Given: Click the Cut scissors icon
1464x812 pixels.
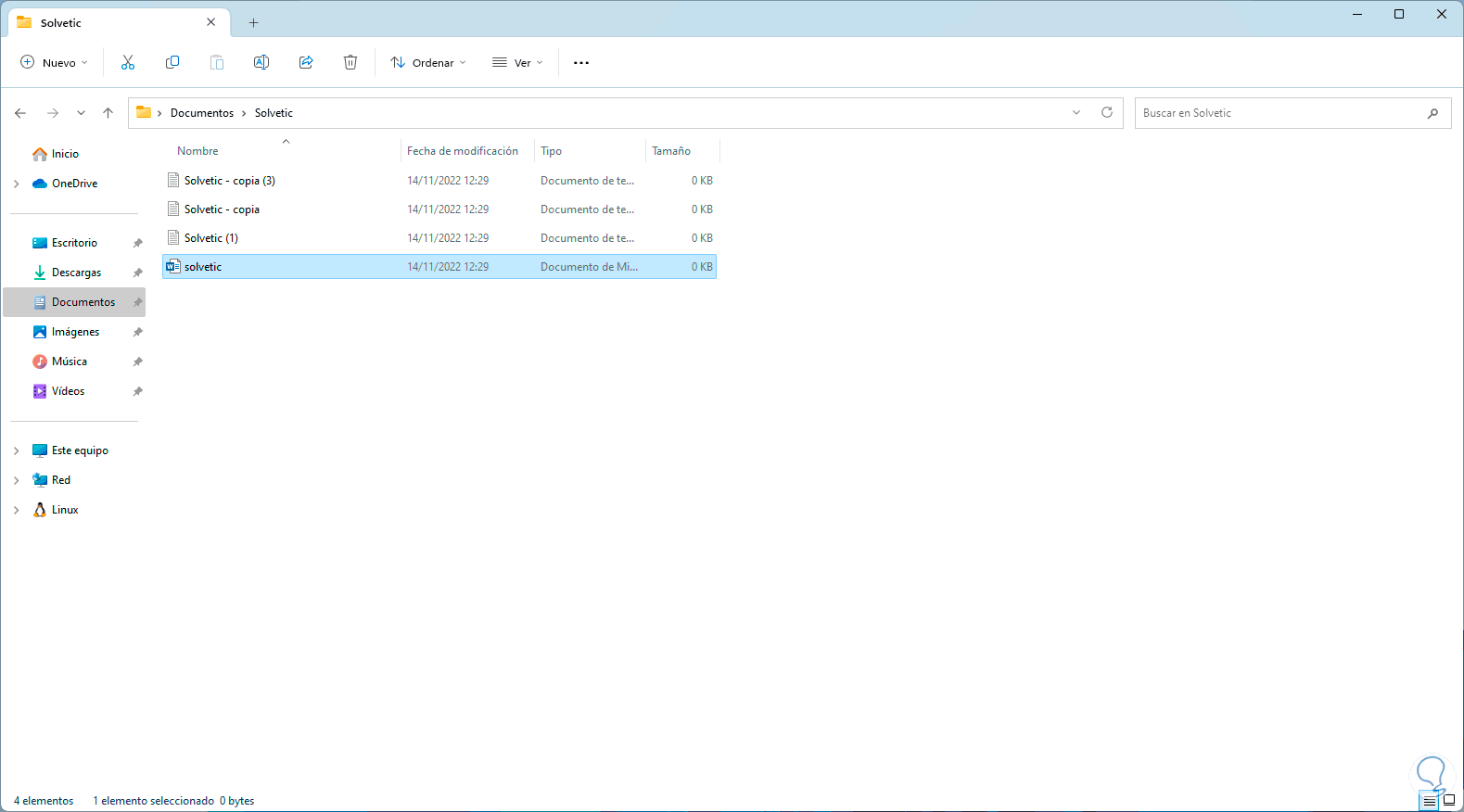Looking at the screenshot, I should 128,62.
